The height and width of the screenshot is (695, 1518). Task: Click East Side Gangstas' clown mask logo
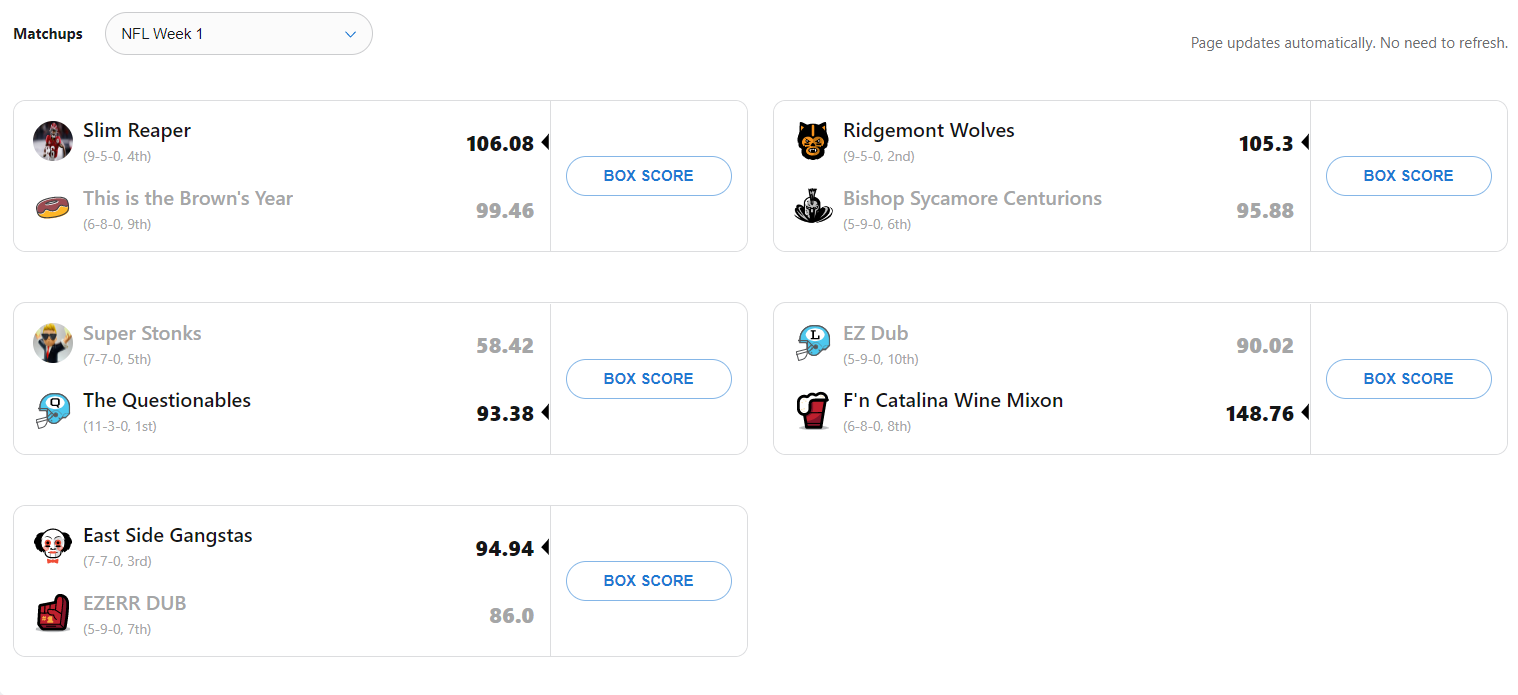(x=53, y=546)
